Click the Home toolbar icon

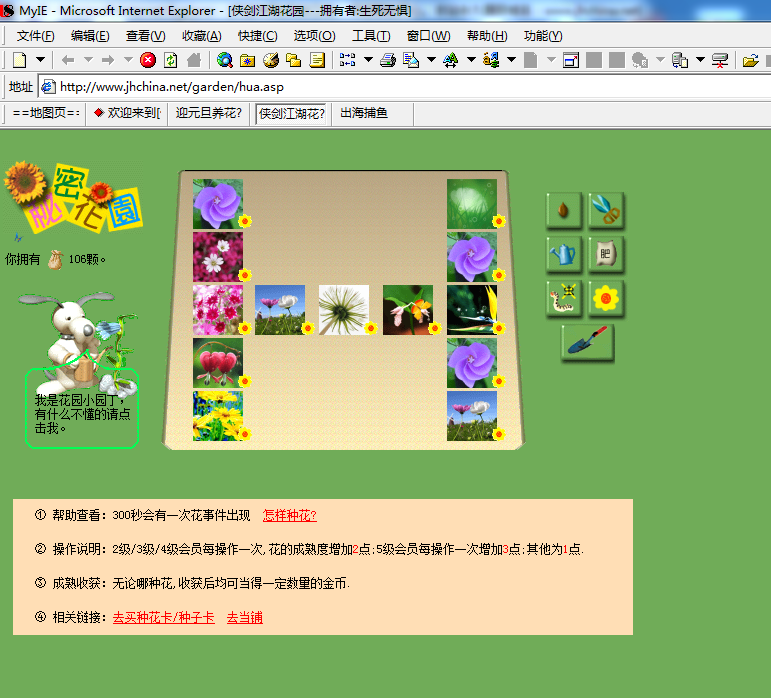pyautogui.click(x=194, y=60)
